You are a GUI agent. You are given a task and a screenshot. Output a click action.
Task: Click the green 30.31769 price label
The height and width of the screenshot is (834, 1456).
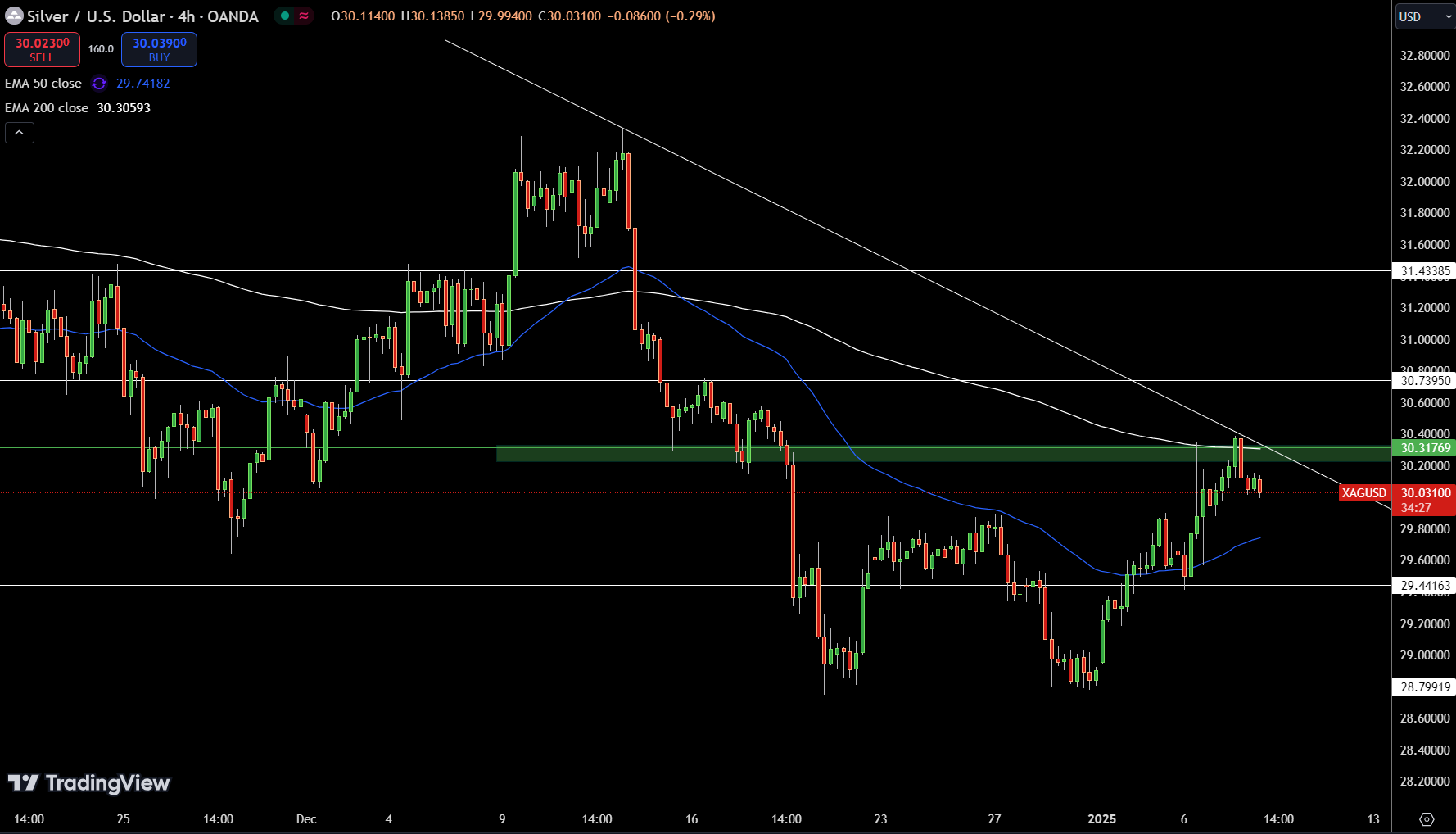click(x=1425, y=448)
